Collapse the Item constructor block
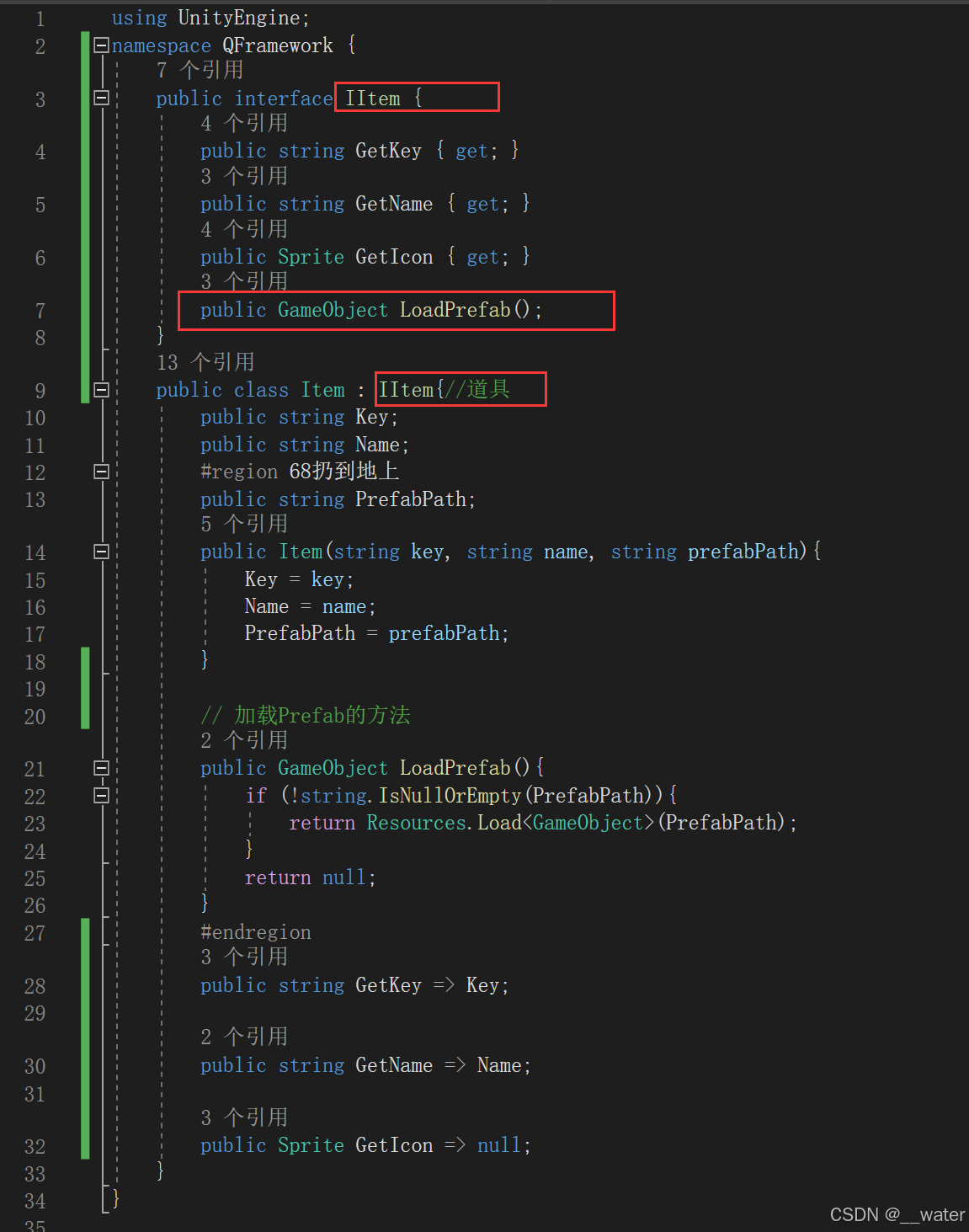The width and height of the screenshot is (969, 1232). (101, 552)
